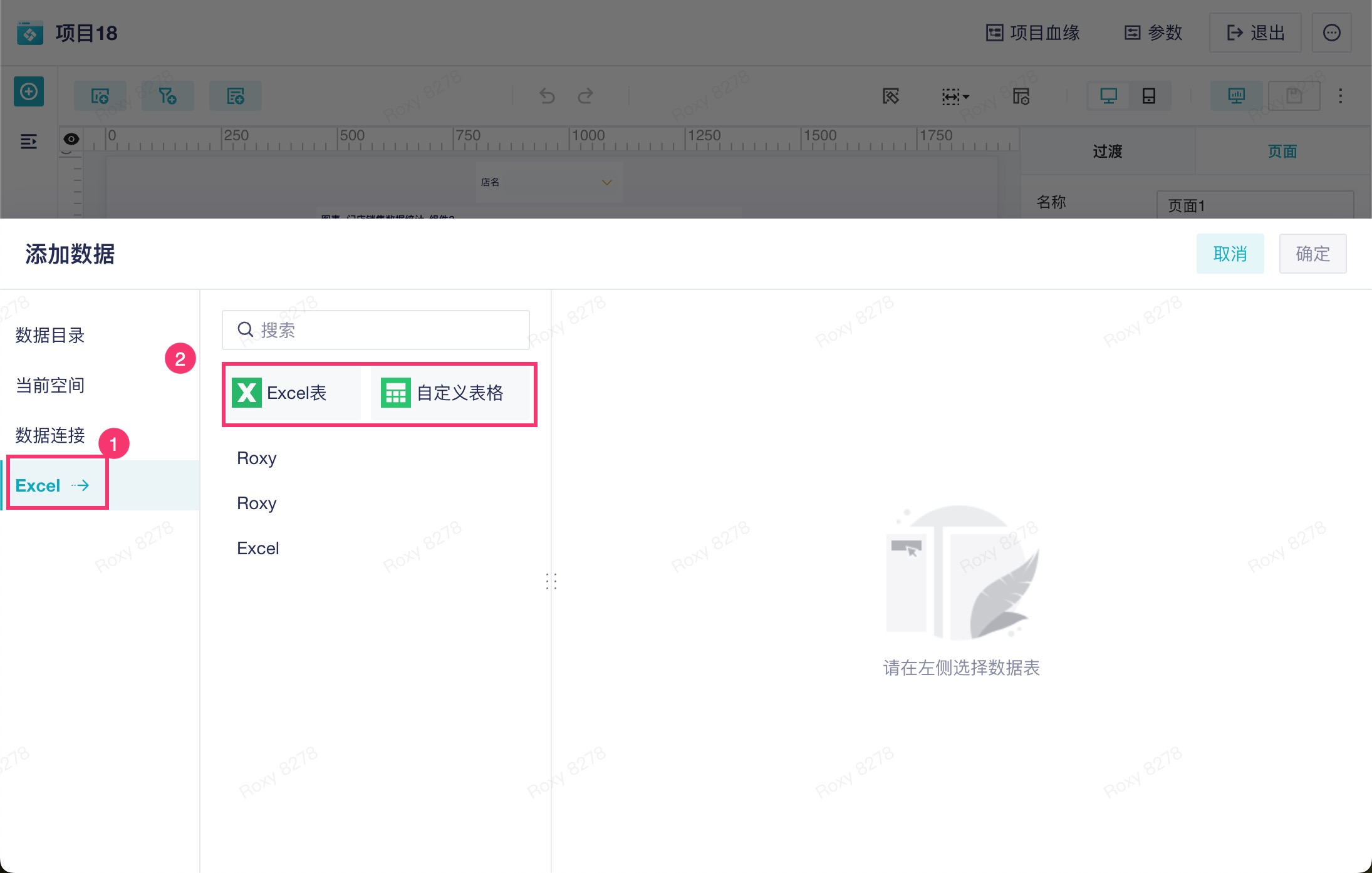Switch to mobile layout view
This screenshot has width=1372, height=873.
(1148, 96)
